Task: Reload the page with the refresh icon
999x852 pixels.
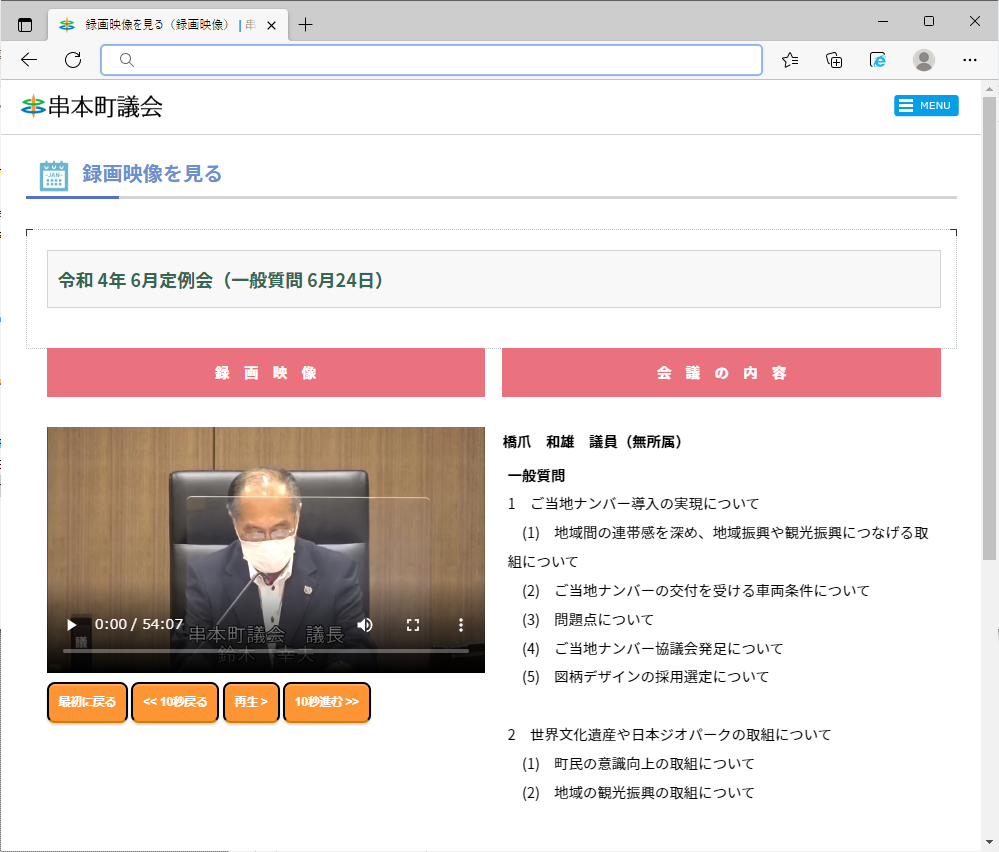Action: pos(73,60)
